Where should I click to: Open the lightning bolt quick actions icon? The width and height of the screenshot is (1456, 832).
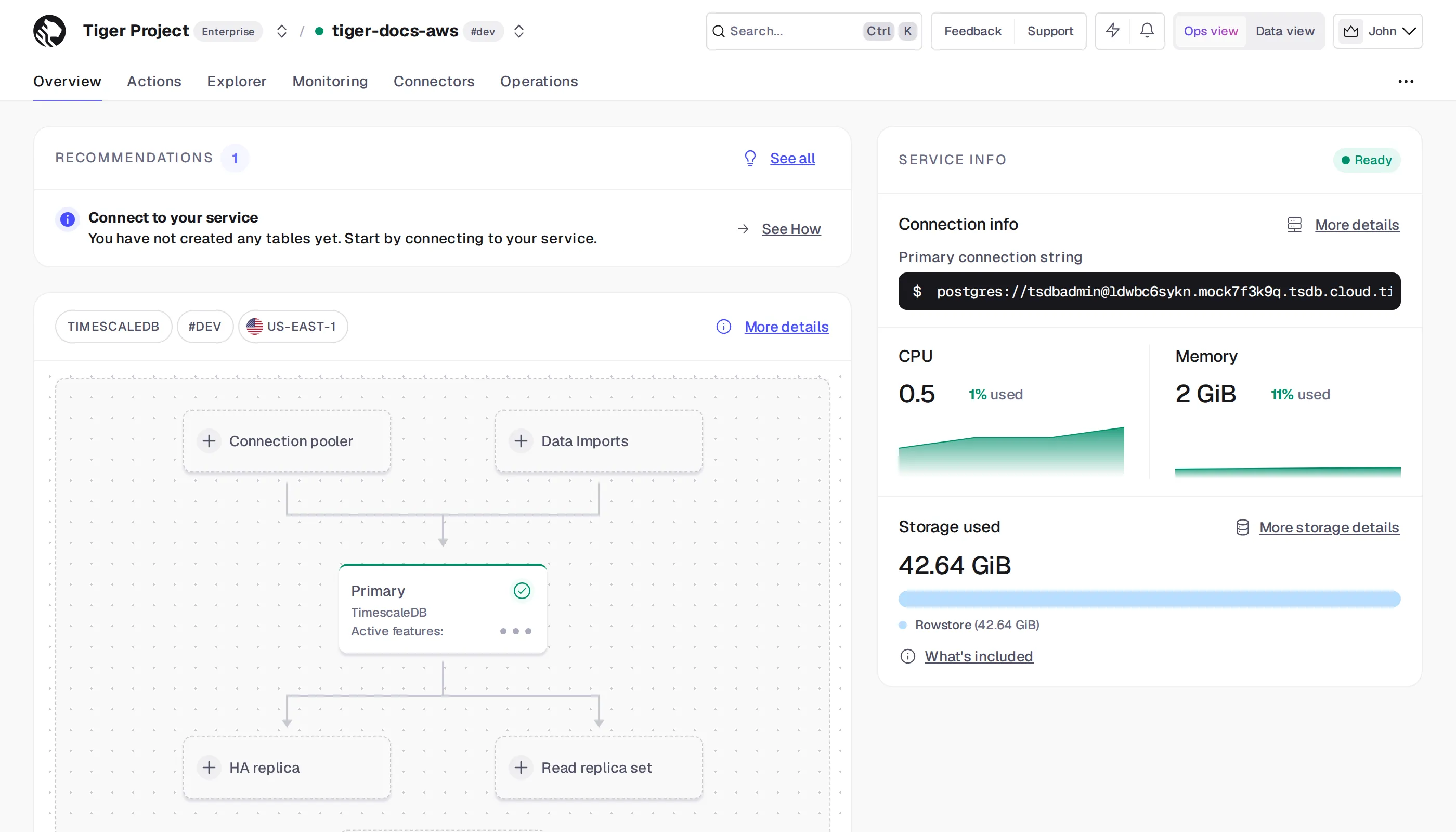tap(1112, 31)
